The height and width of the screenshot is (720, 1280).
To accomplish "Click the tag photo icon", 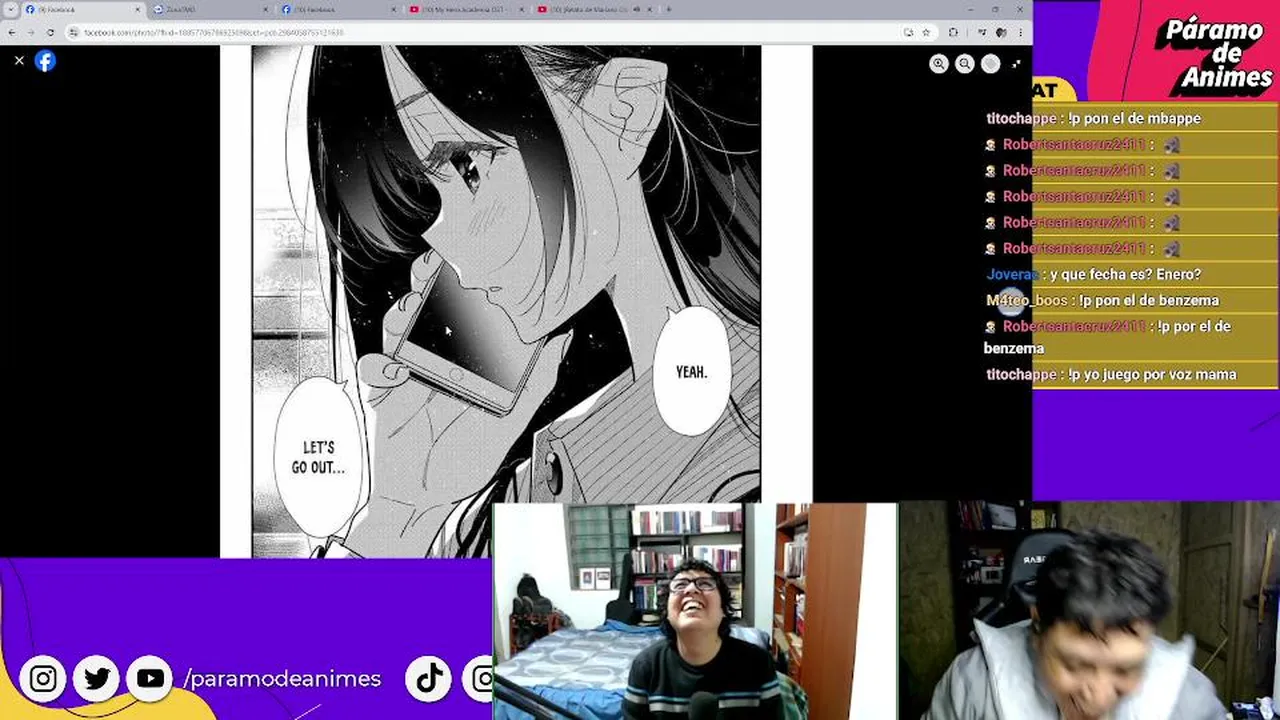I will [990, 64].
